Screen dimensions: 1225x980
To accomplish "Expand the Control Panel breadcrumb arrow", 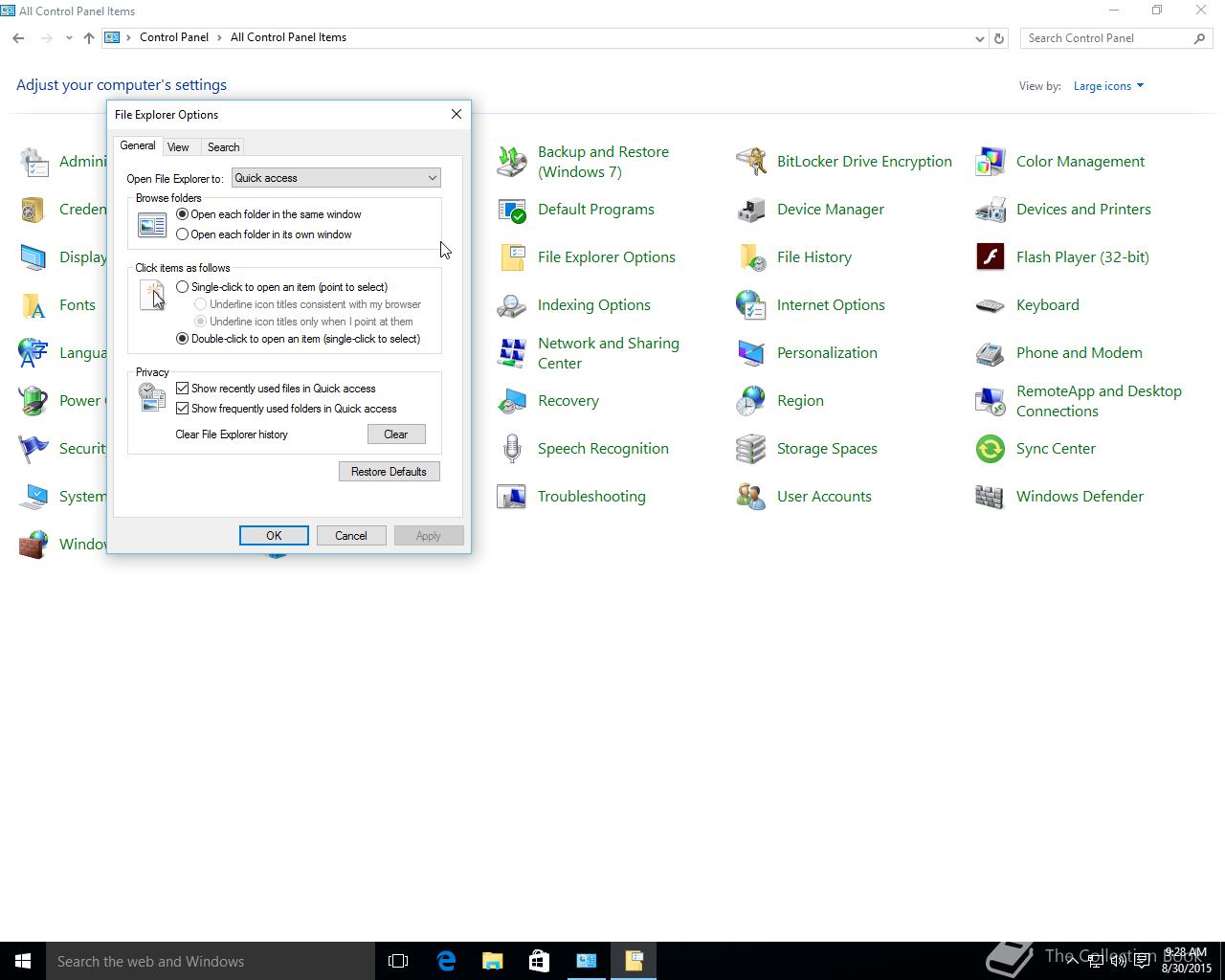I will [x=220, y=37].
